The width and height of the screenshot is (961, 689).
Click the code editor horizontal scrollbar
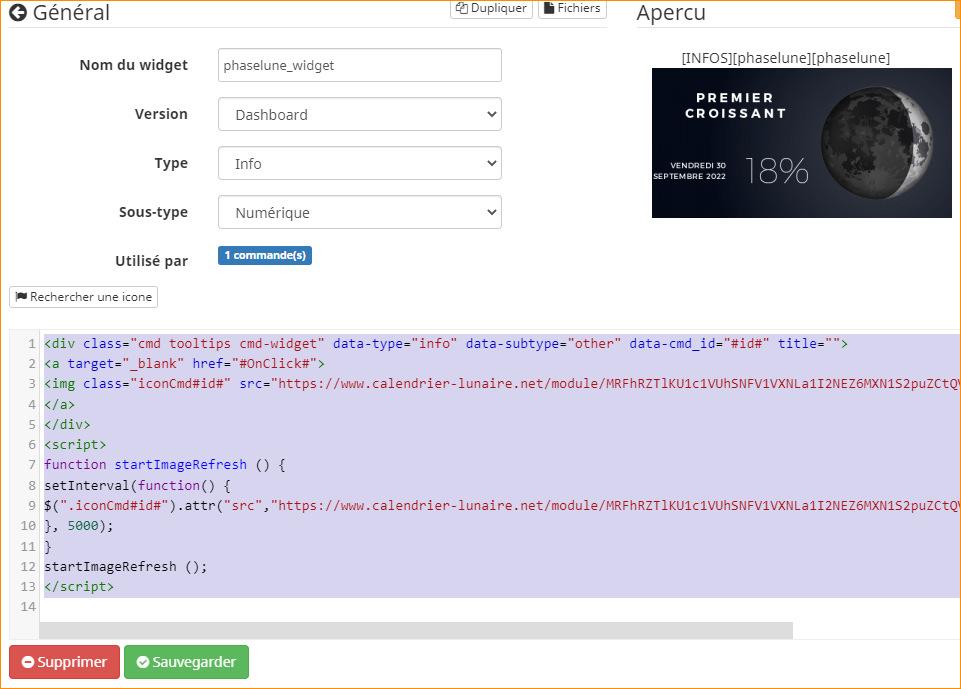(x=415, y=630)
